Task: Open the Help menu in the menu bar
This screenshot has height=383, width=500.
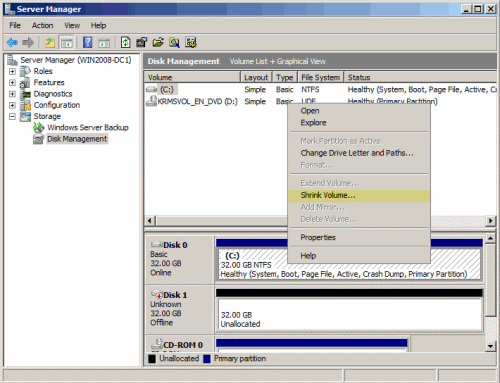Action: click(98, 25)
